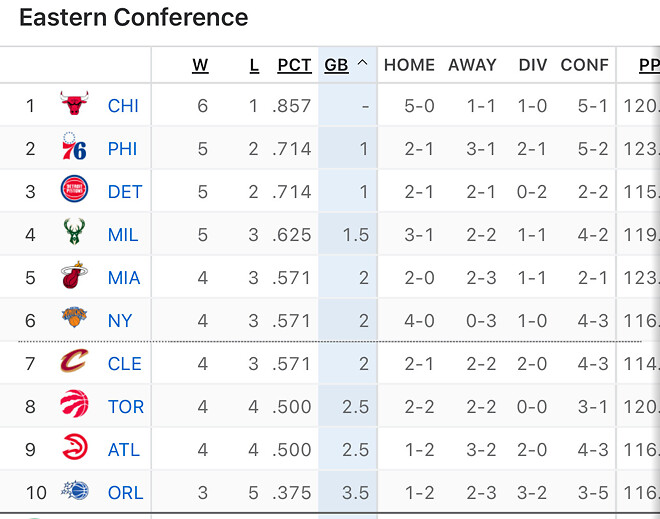Click the Philadelphia 76ers logo
660x519 pixels.
point(74,148)
